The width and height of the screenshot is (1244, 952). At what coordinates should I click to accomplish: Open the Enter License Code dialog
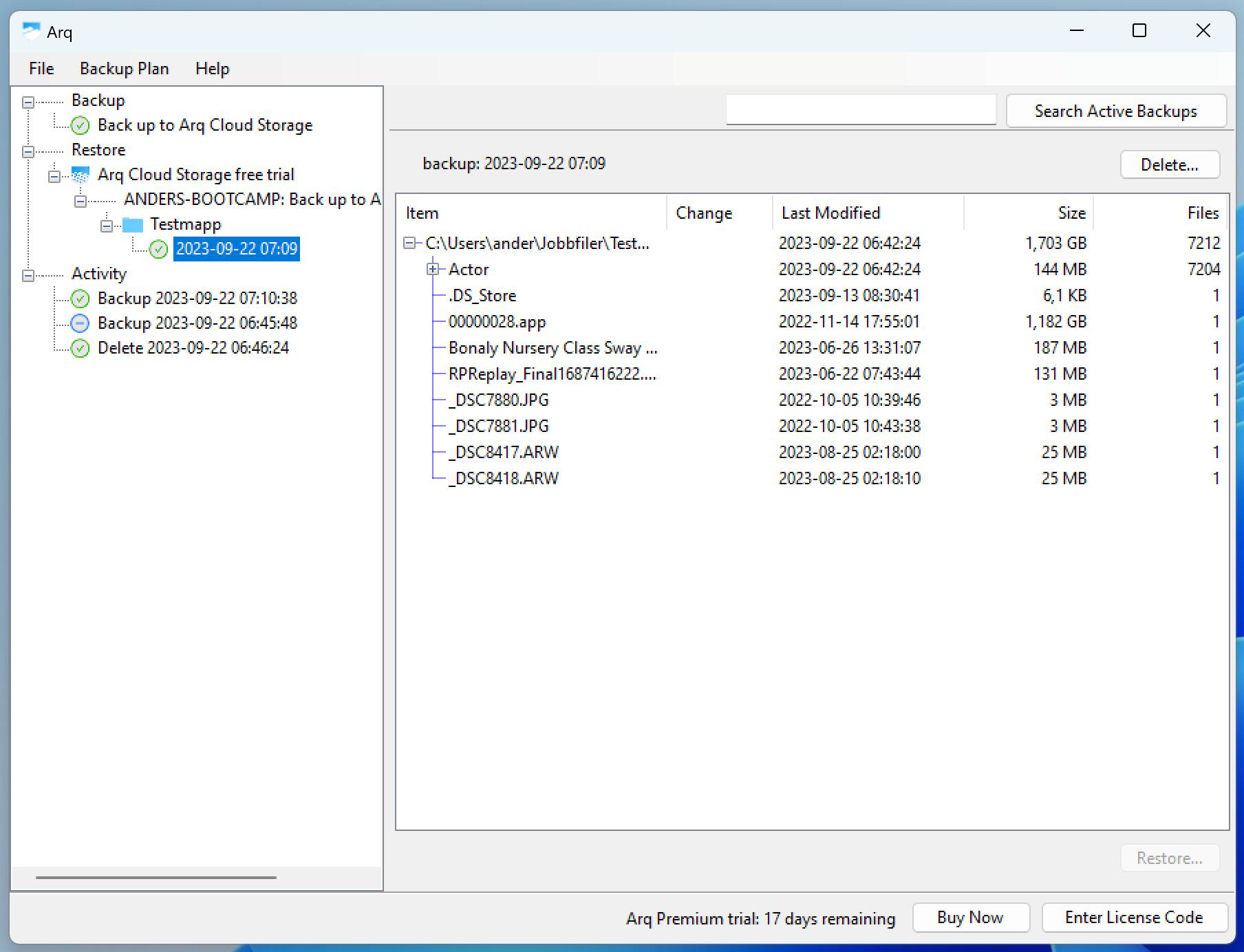1134,918
